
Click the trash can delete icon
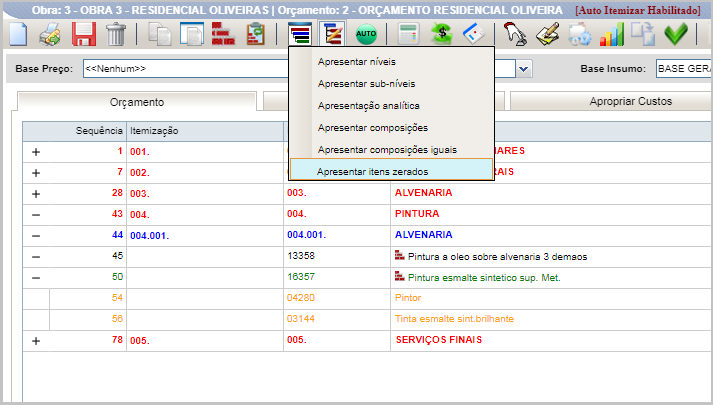click(x=116, y=35)
